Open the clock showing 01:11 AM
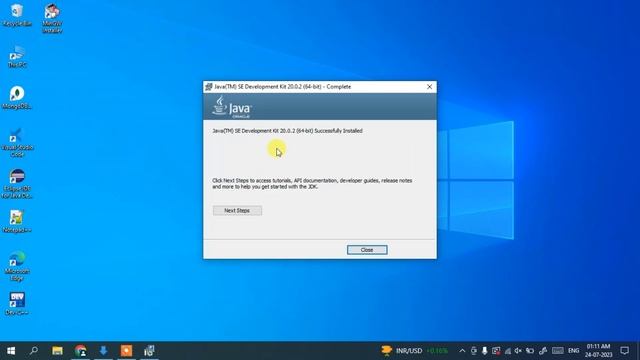Image resolution: width=640 pixels, height=360 pixels. tap(598, 351)
